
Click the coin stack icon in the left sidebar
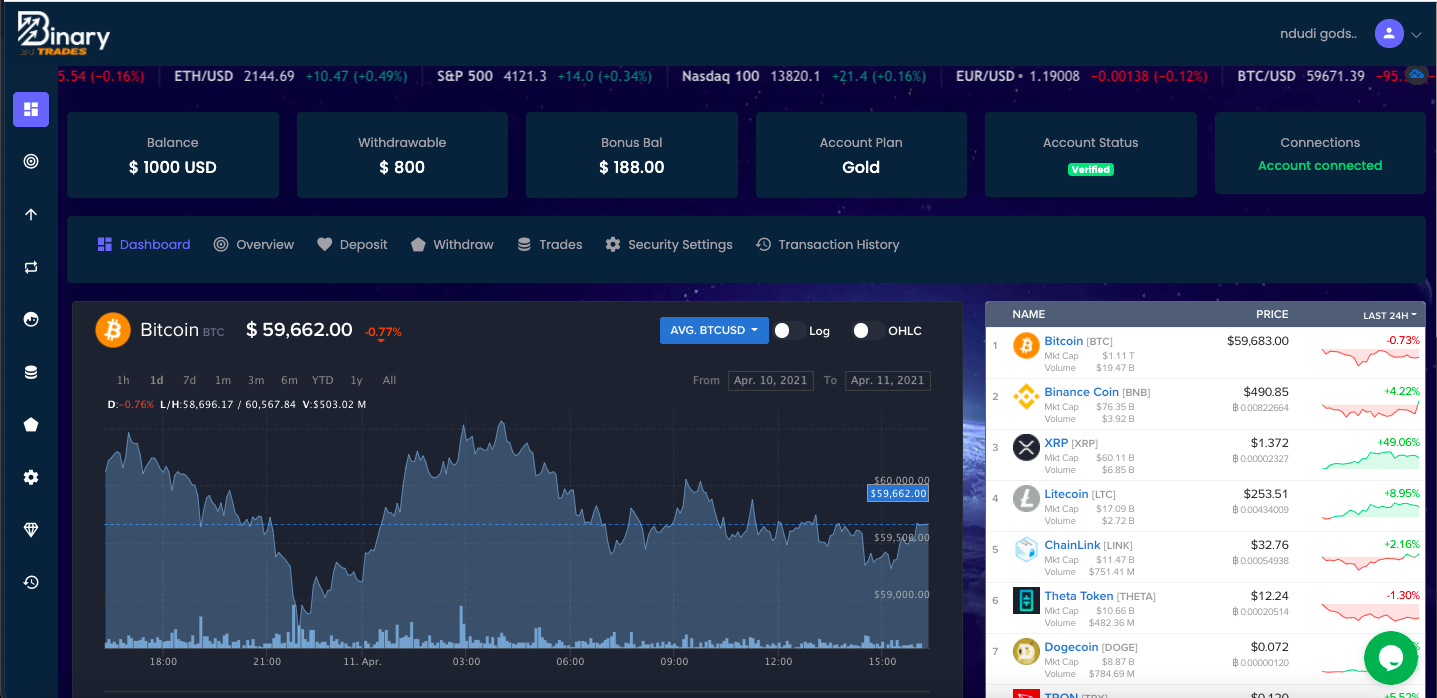31,372
